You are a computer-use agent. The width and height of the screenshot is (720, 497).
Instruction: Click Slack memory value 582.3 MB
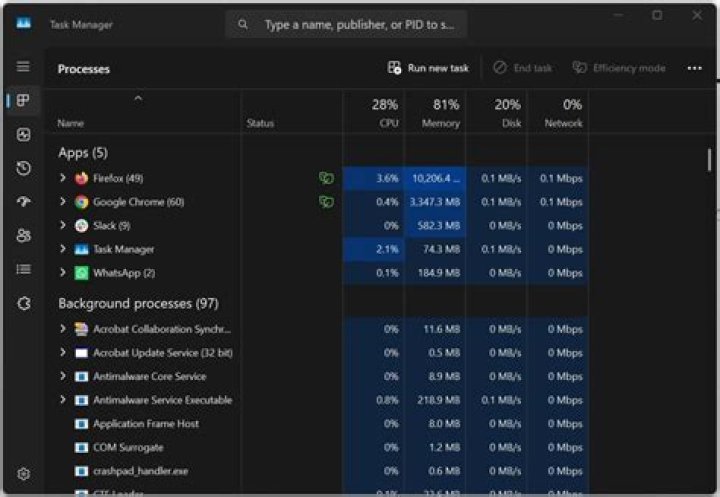tap(439, 226)
